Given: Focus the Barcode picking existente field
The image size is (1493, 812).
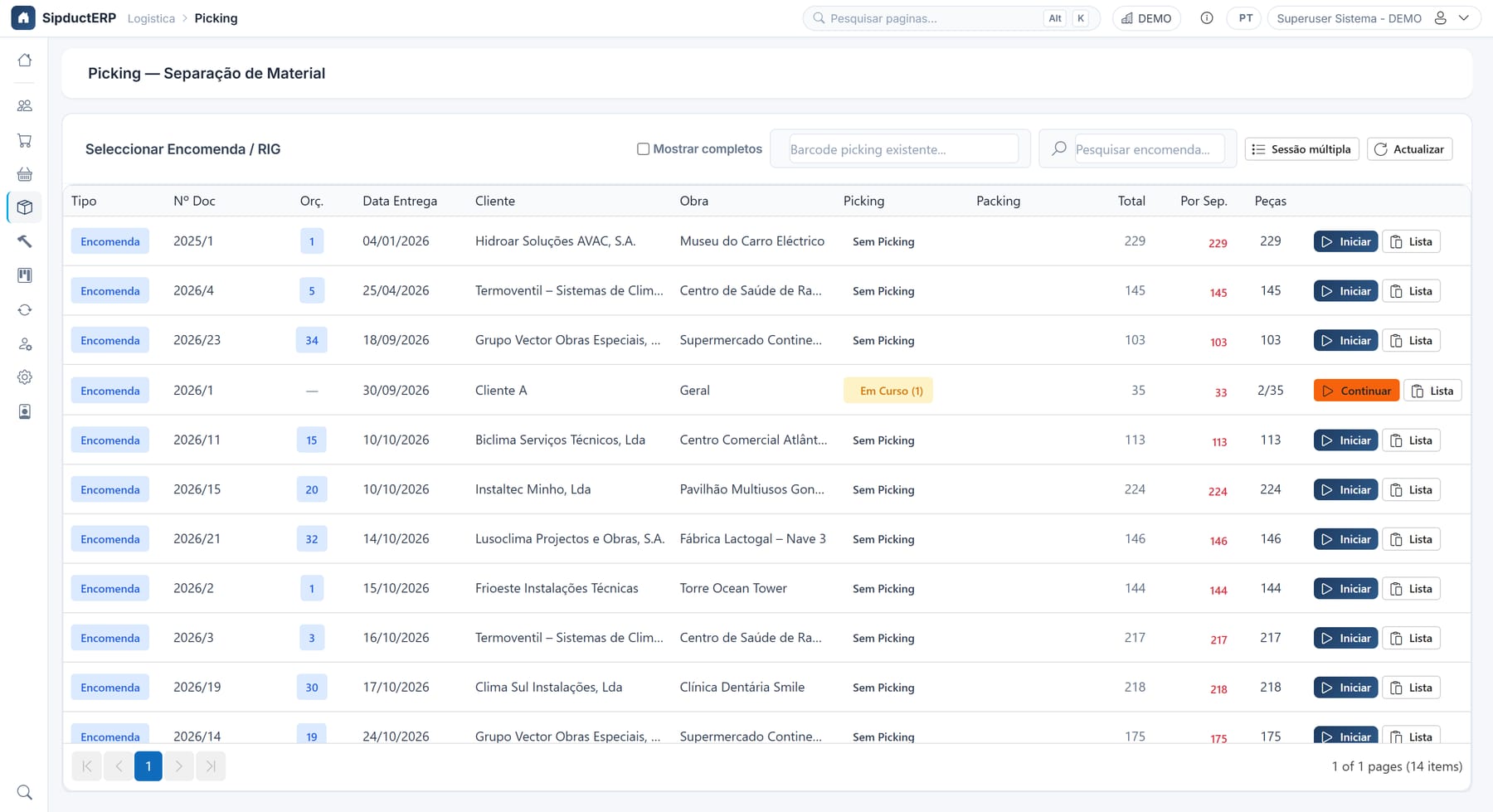Looking at the screenshot, I should [903, 149].
